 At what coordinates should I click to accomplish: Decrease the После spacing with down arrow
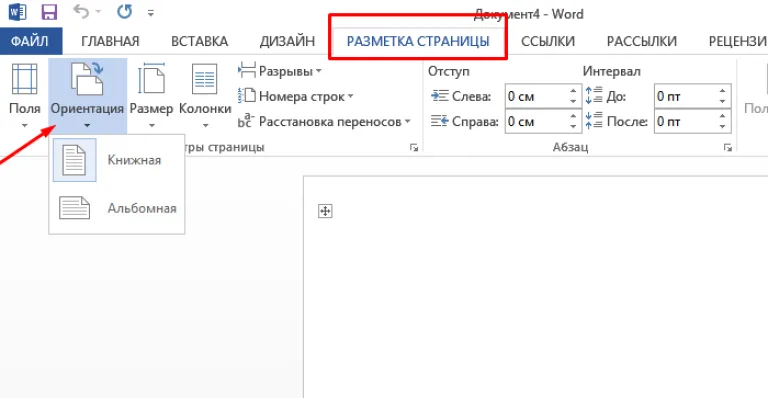(x=722, y=127)
